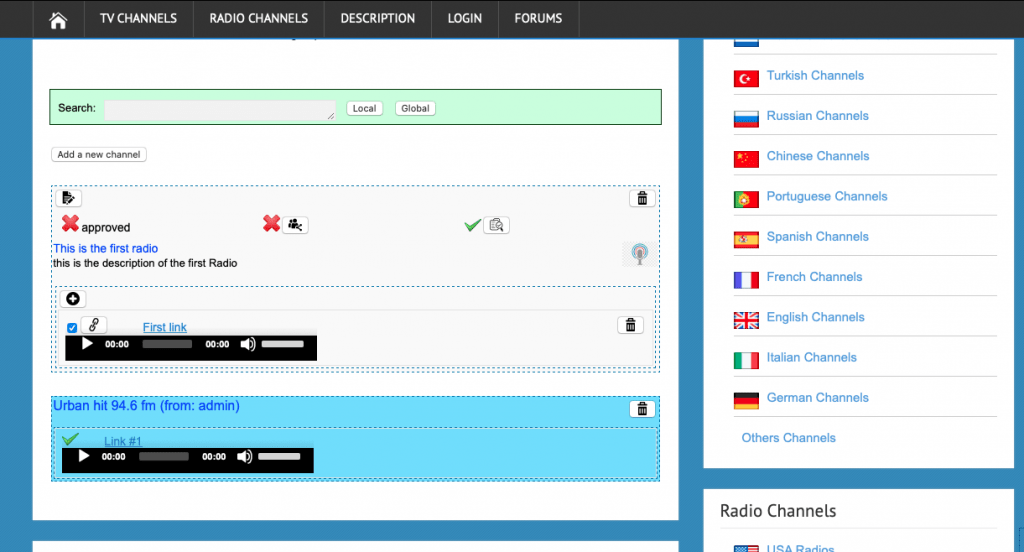Viewport: 1024px width, 552px height.
Task: Add a new link with plus icon
Action: point(73,299)
